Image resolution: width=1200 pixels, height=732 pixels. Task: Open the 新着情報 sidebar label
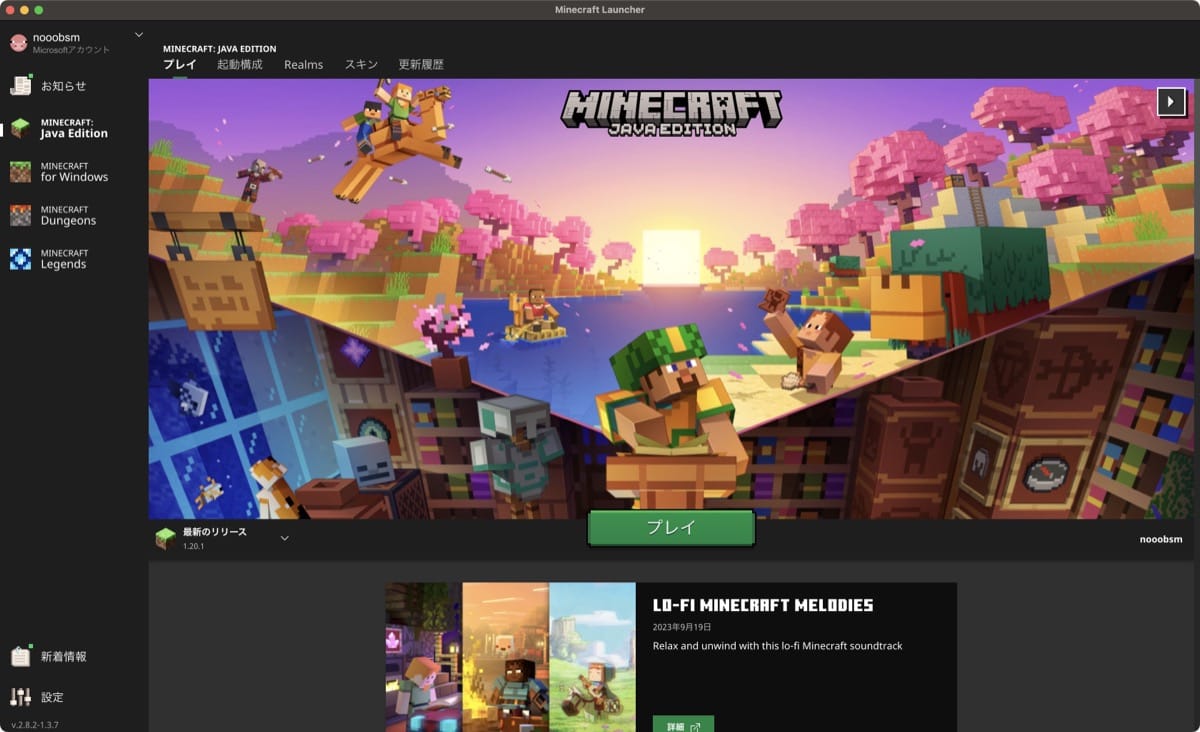[x=63, y=657]
